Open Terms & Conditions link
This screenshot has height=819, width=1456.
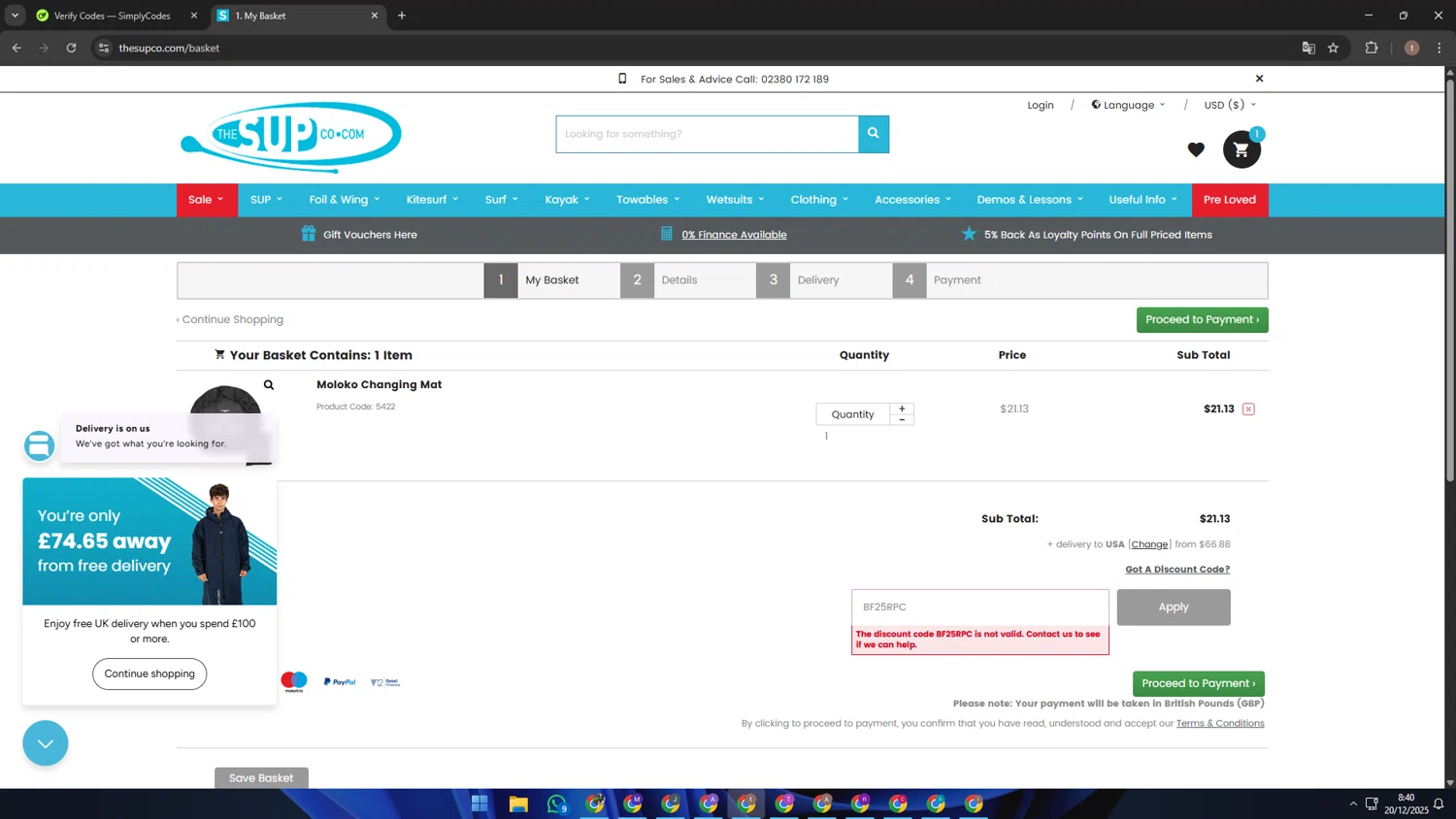click(1220, 724)
